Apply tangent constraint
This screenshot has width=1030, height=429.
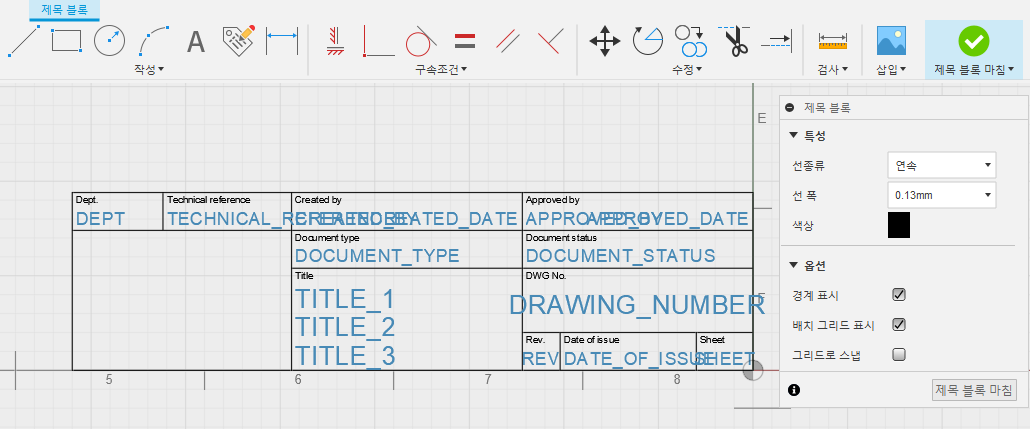pyautogui.click(x=421, y=41)
